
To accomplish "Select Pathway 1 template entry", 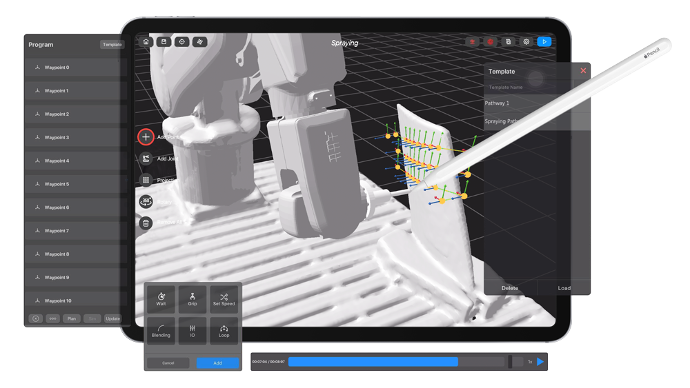I will click(x=537, y=103).
